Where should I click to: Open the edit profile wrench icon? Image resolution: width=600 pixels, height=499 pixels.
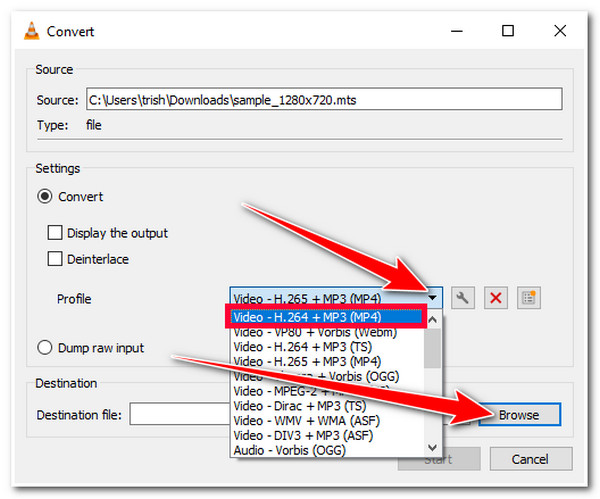pyautogui.click(x=463, y=298)
